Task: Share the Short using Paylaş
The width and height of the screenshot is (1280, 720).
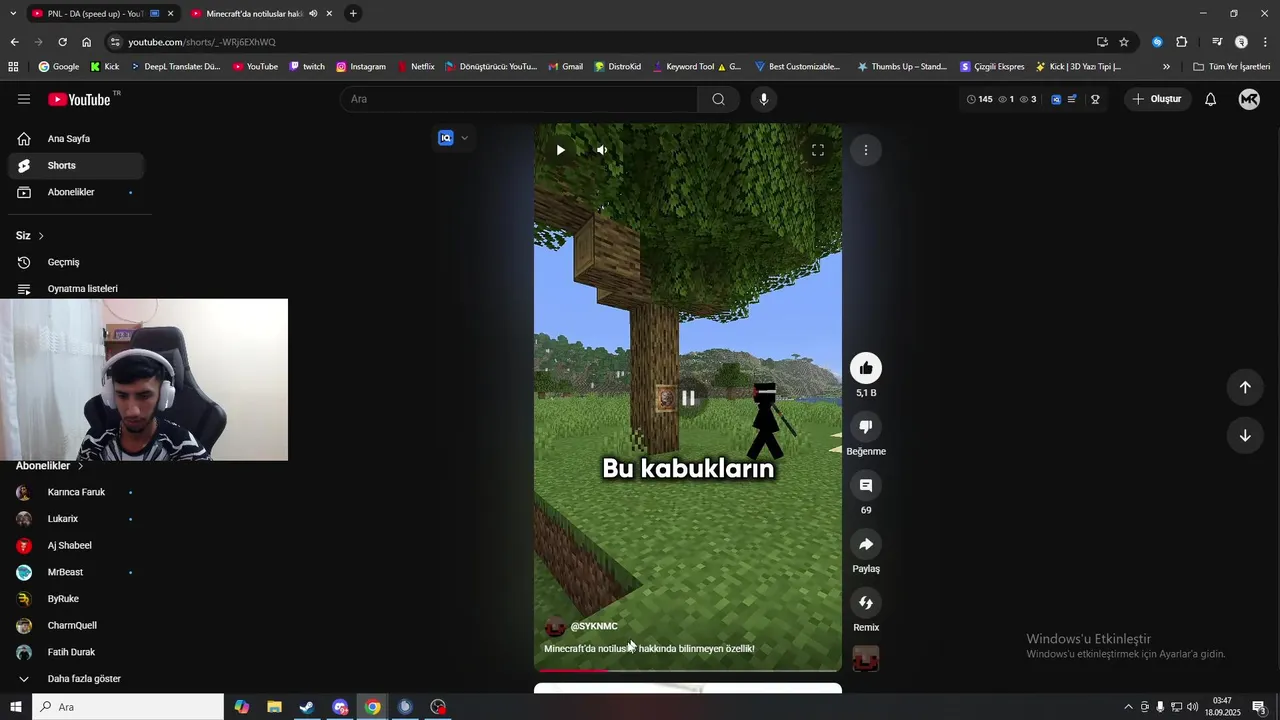Action: (x=866, y=544)
